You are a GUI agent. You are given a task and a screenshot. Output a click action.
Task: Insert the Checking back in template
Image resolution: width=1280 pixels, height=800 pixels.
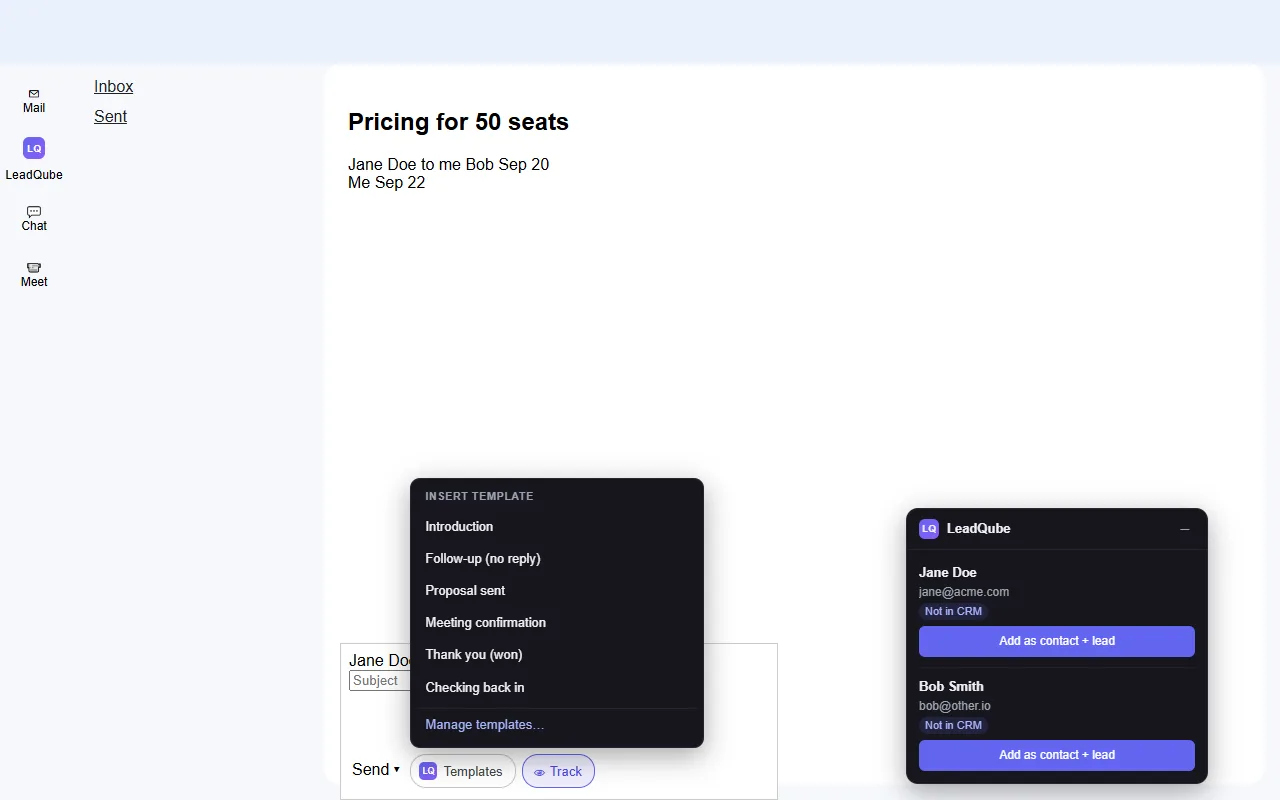[x=557, y=688]
